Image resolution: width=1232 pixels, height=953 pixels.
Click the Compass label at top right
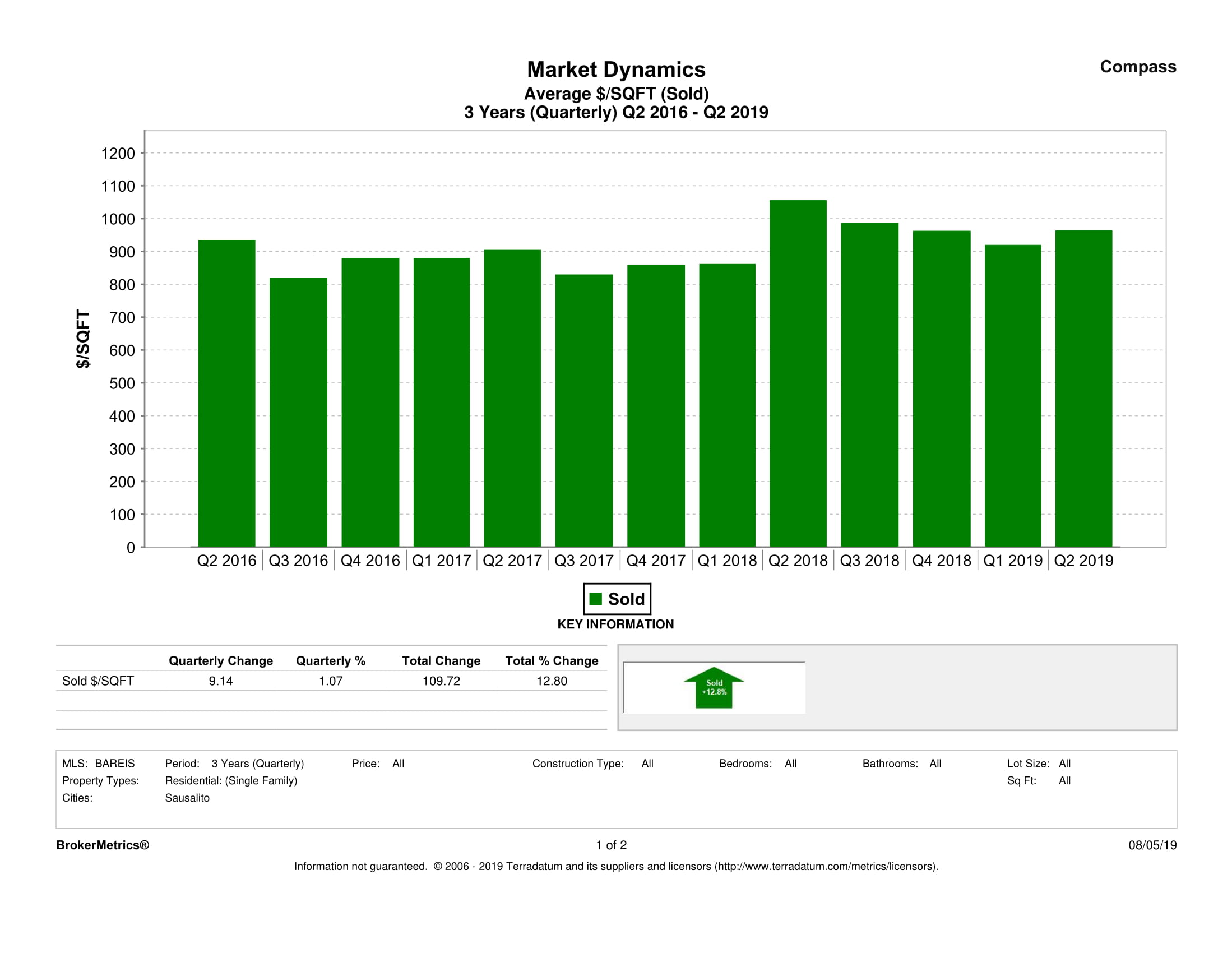[x=1137, y=67]
